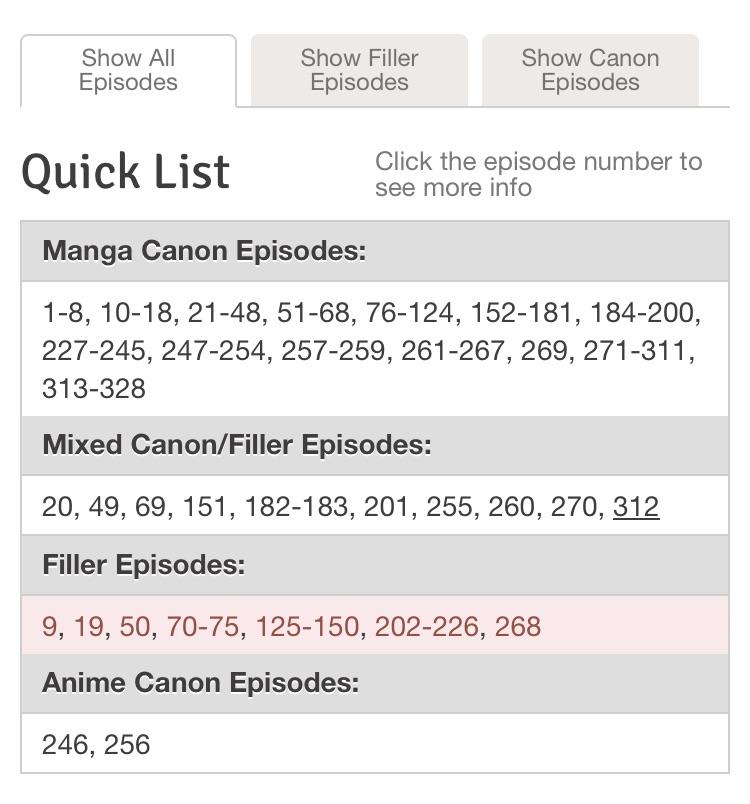
Task: Switch to the Show Filler Episodes tab
Action: (359, 70)
